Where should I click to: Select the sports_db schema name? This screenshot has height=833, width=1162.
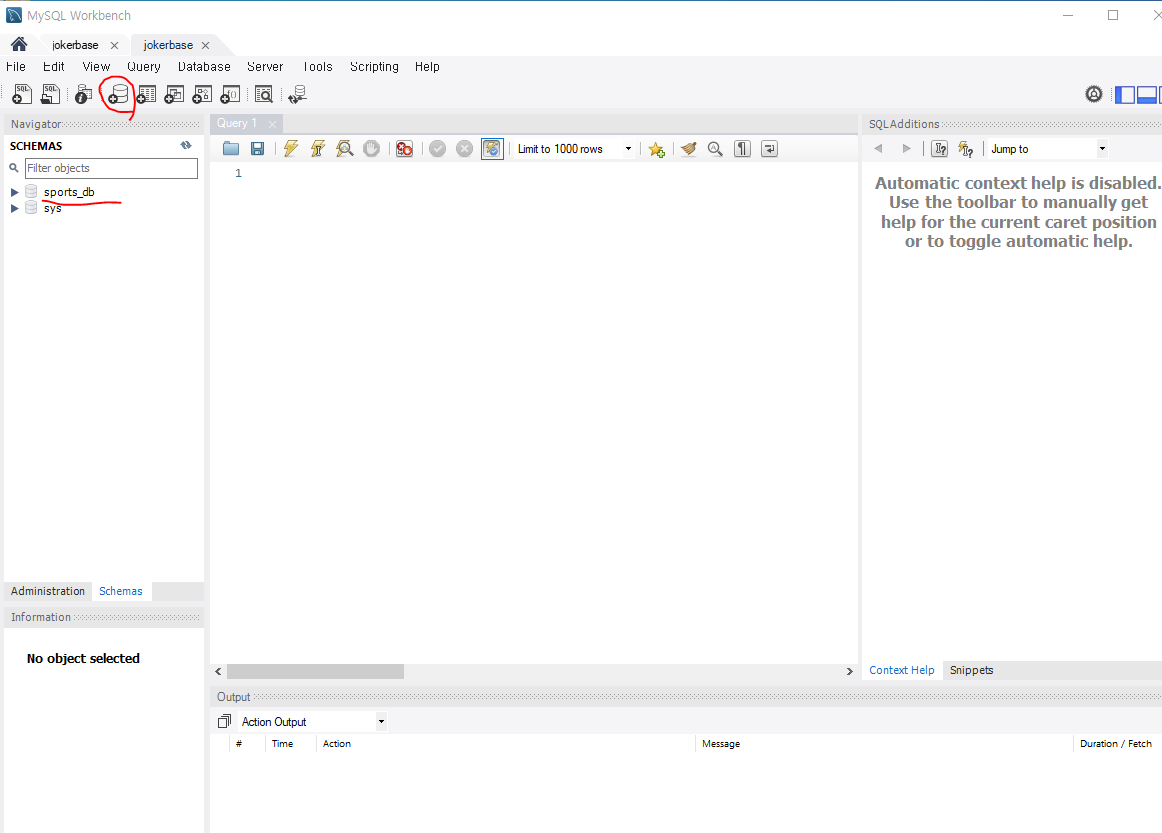(69, 192)
